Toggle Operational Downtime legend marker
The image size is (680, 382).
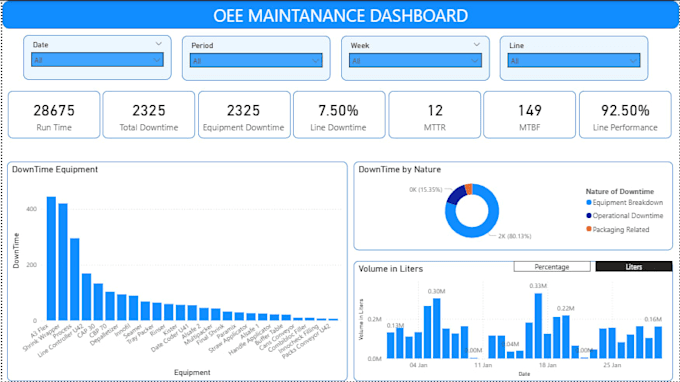(588, 215)
